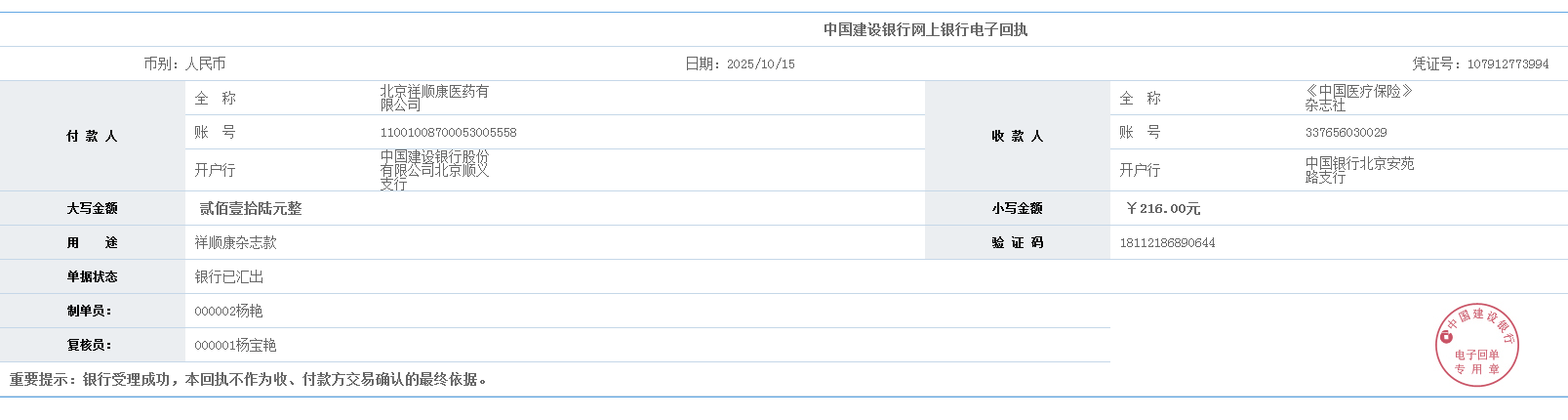The height and width of the screenshot is (420, 1568).
Task: Click the status text 银行已汇出
Action: click(229, 277)
